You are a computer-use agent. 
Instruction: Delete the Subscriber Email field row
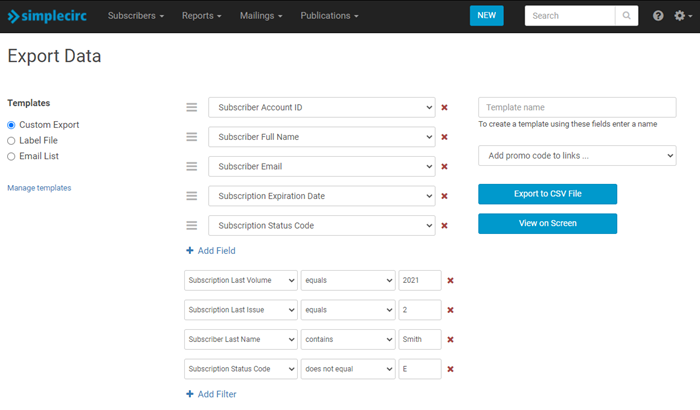(x=444, y=166)
